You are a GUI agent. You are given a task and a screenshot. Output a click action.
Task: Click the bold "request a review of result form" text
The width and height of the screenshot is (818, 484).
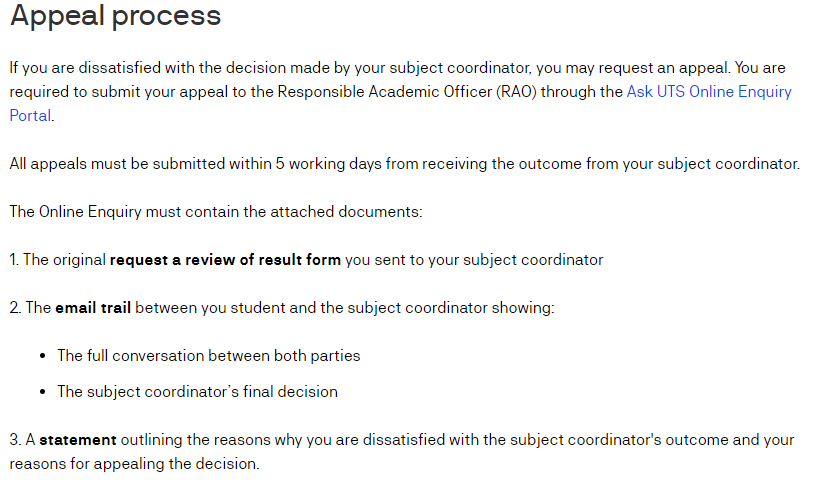point(225,260)
